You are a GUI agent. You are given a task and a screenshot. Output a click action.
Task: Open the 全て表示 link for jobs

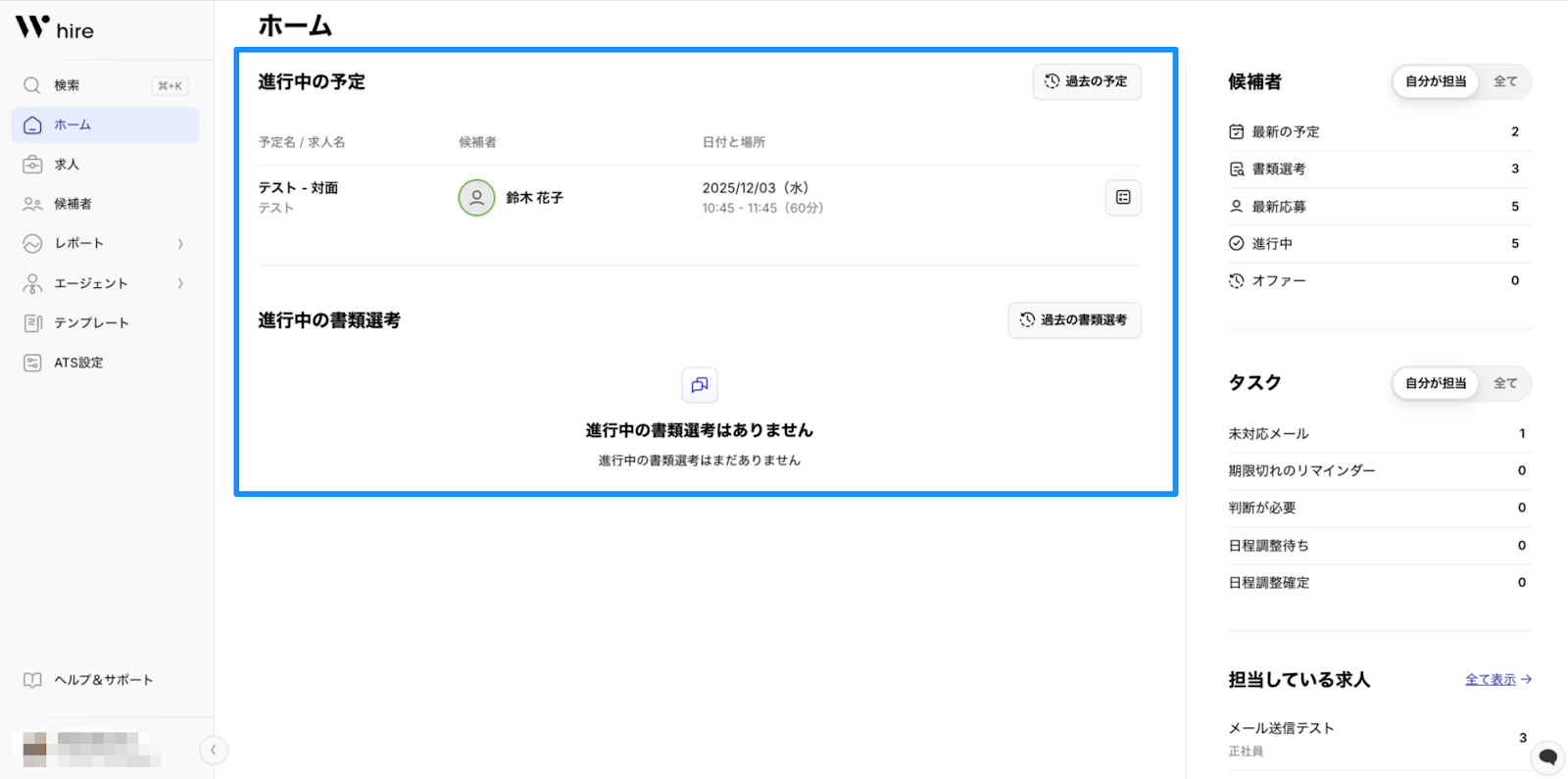click(1496, 679)
